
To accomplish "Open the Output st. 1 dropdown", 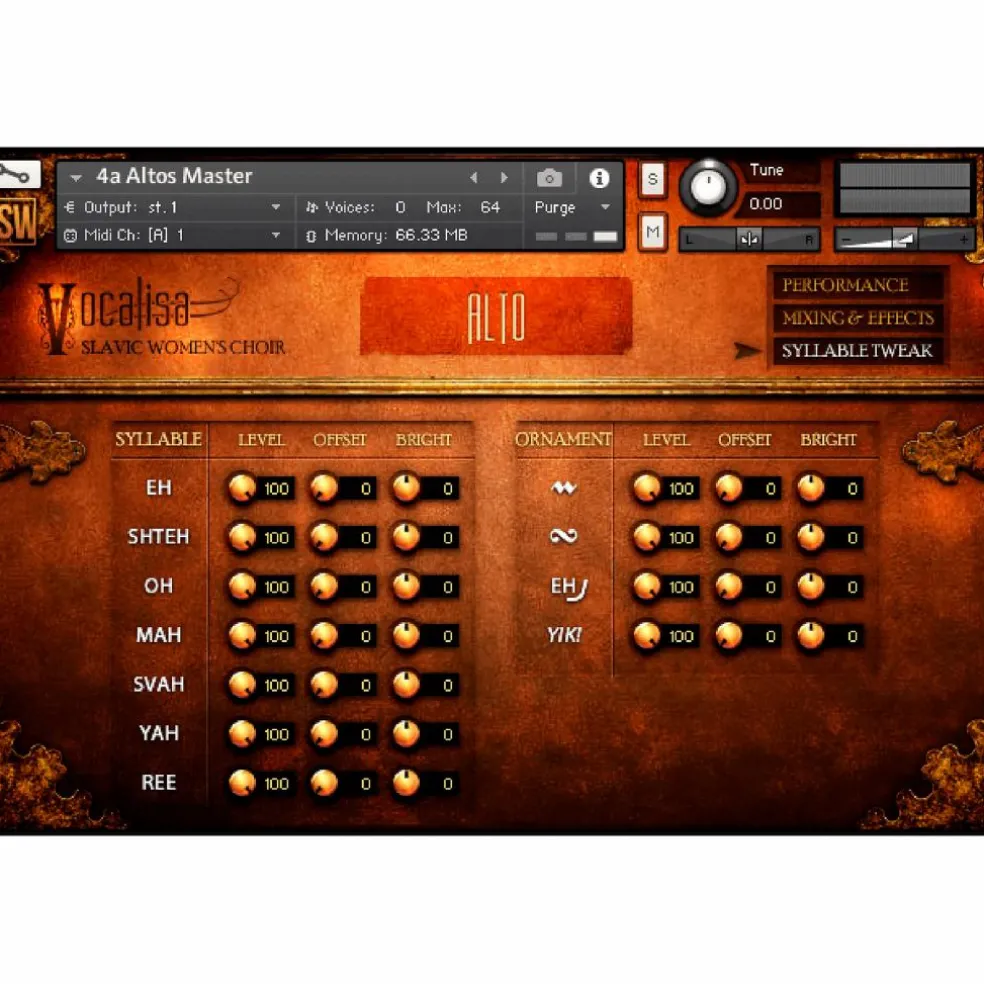I will (x=275, y=207).
